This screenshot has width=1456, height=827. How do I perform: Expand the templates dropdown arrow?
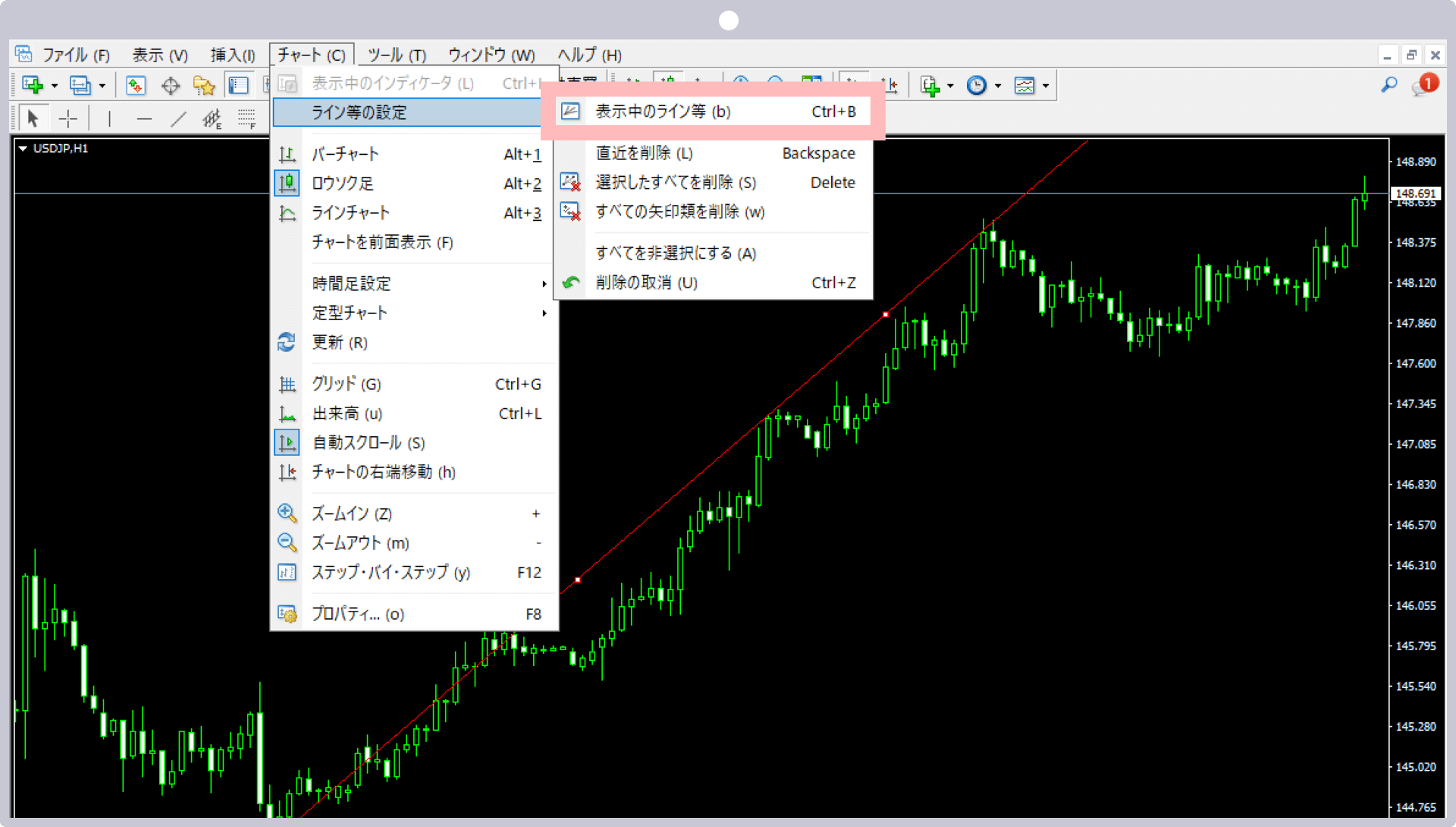point(1046,86)
